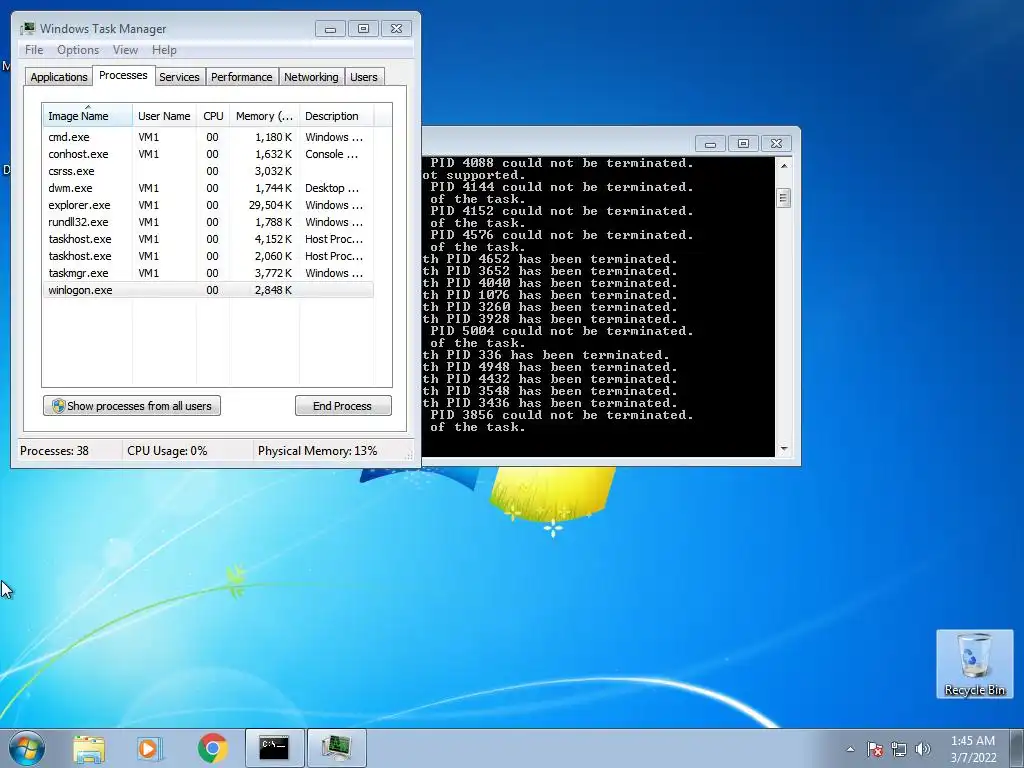
Task: Launch Windows Media Player from taskbar
Action: coord(150,748)
